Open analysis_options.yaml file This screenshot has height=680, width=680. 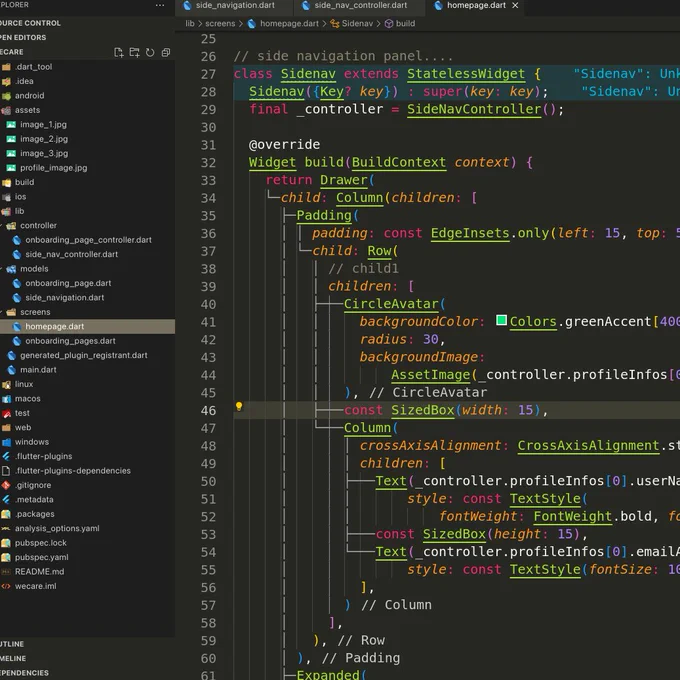point(87,528)
